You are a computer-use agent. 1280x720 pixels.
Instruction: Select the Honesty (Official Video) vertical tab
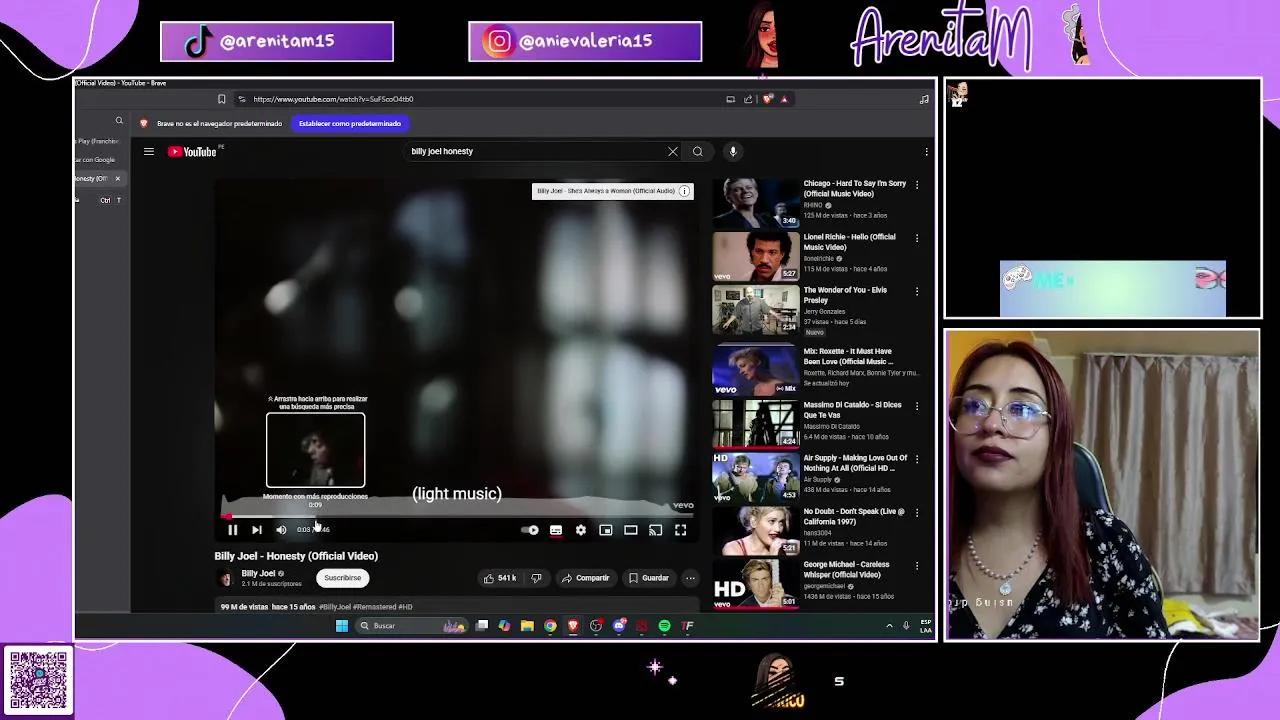pyautogui.click(x=92, y=179)
